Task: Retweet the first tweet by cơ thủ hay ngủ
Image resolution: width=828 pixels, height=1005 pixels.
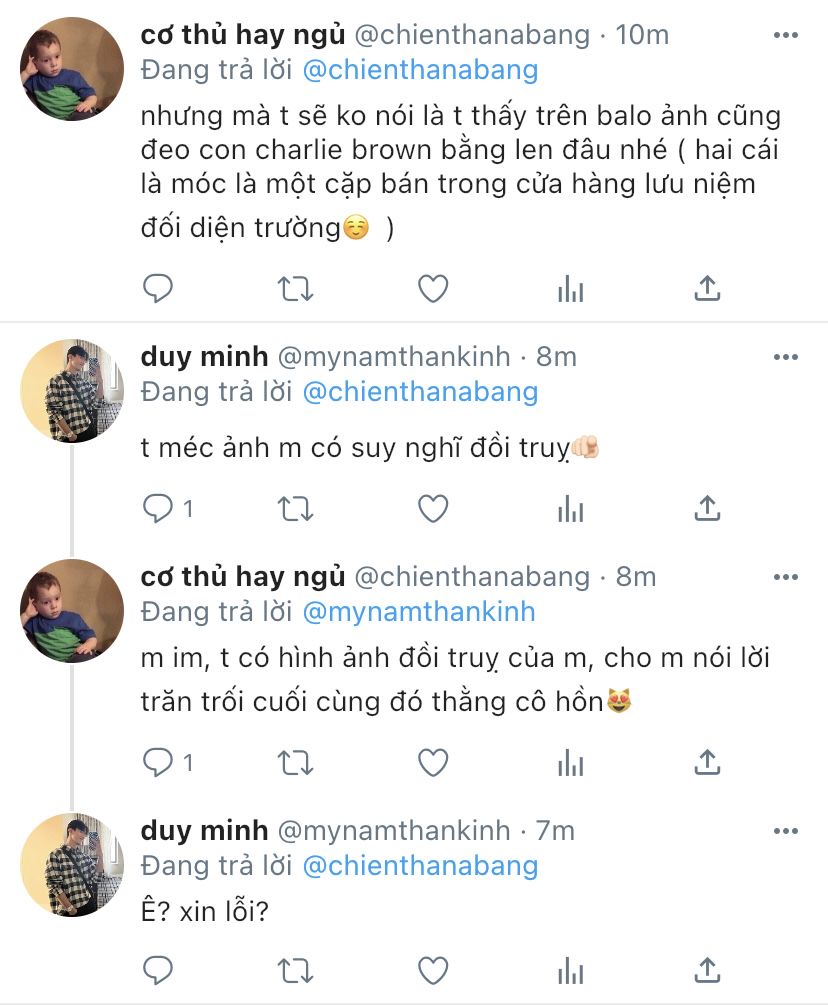Action: 295,289
